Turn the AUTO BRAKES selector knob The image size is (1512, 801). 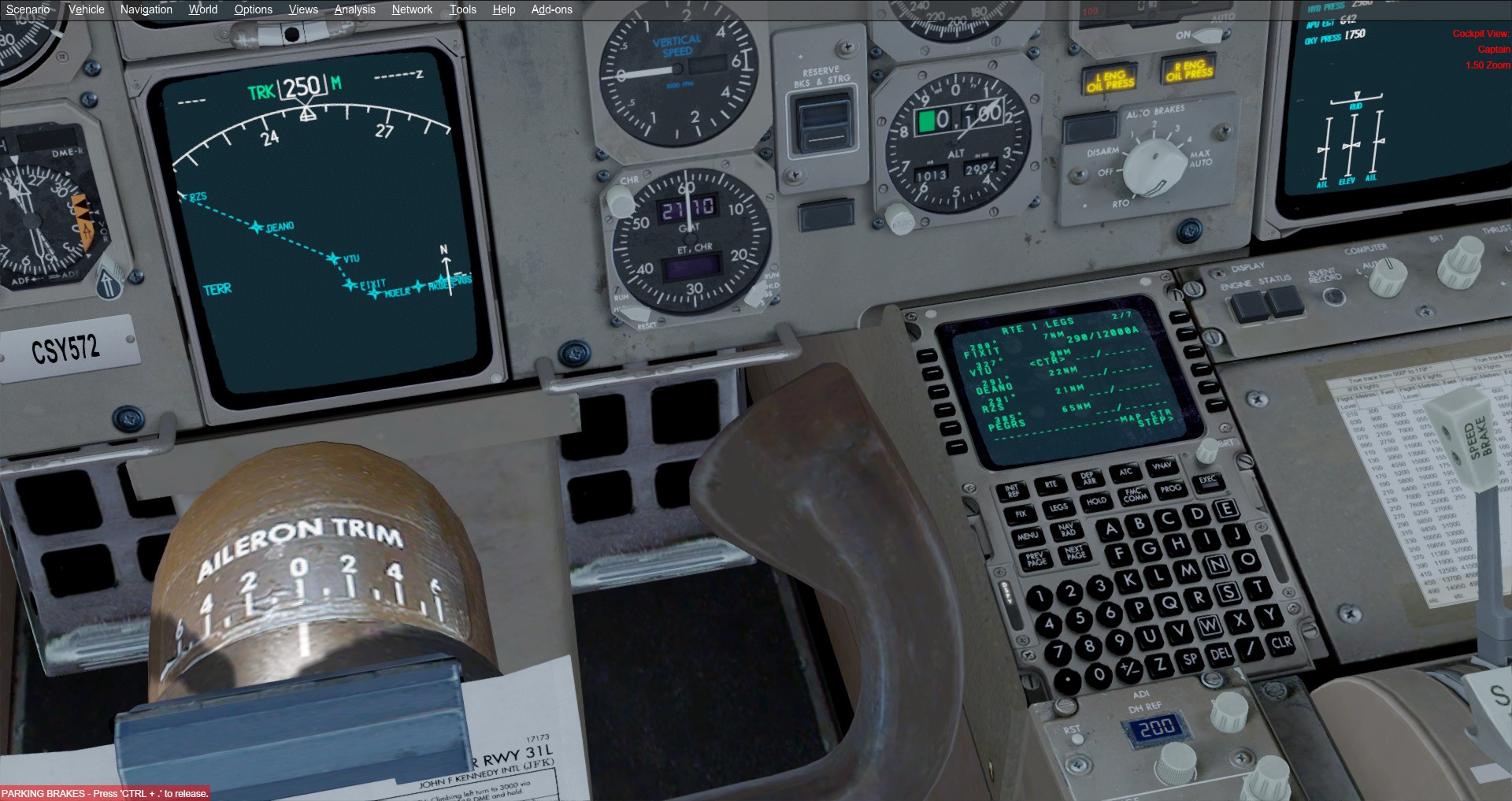[x=1154, y=169]
